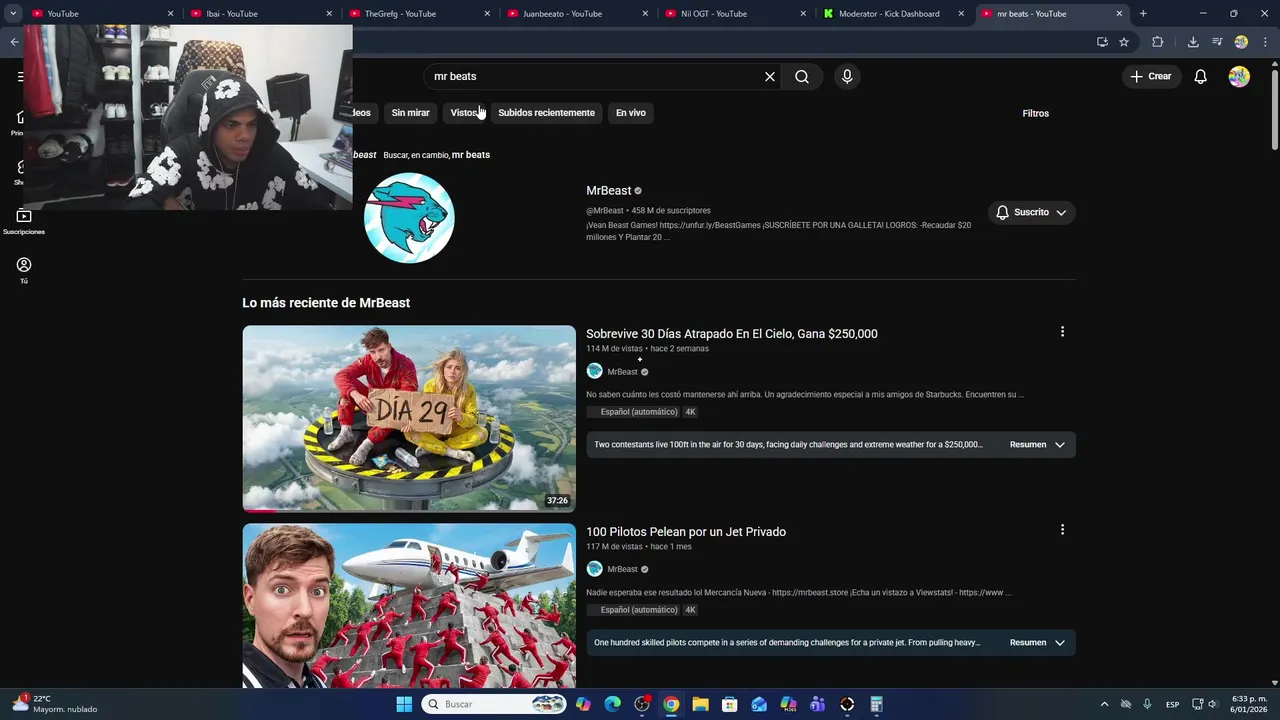The image size is (1280, 720).
Task: Click the page vertical scrollbar
Action: click(1274, 110)
